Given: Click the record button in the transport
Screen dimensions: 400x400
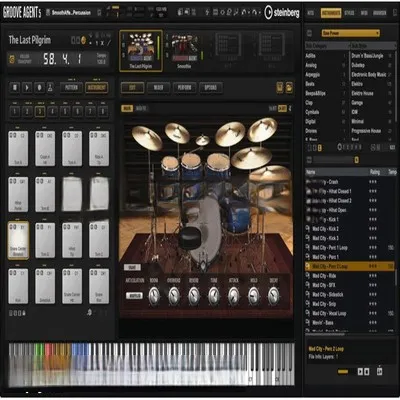Looking at the screenshot, I should coord(39,88).
